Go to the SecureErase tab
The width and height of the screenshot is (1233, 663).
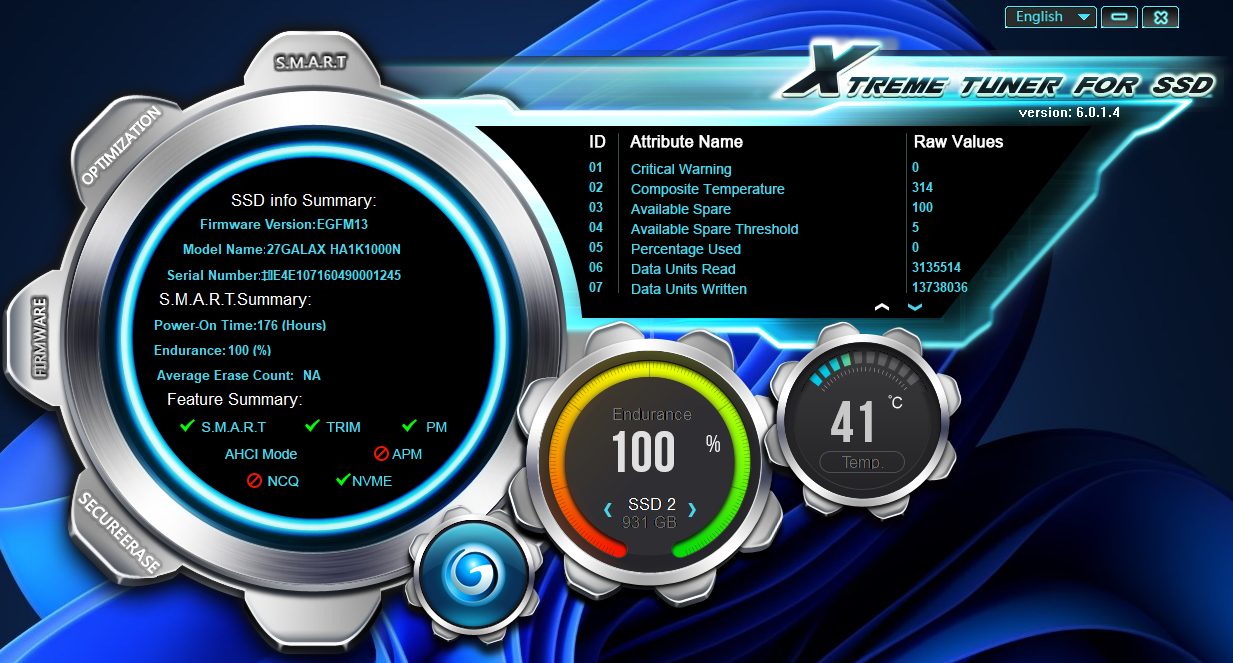[119, 533]
